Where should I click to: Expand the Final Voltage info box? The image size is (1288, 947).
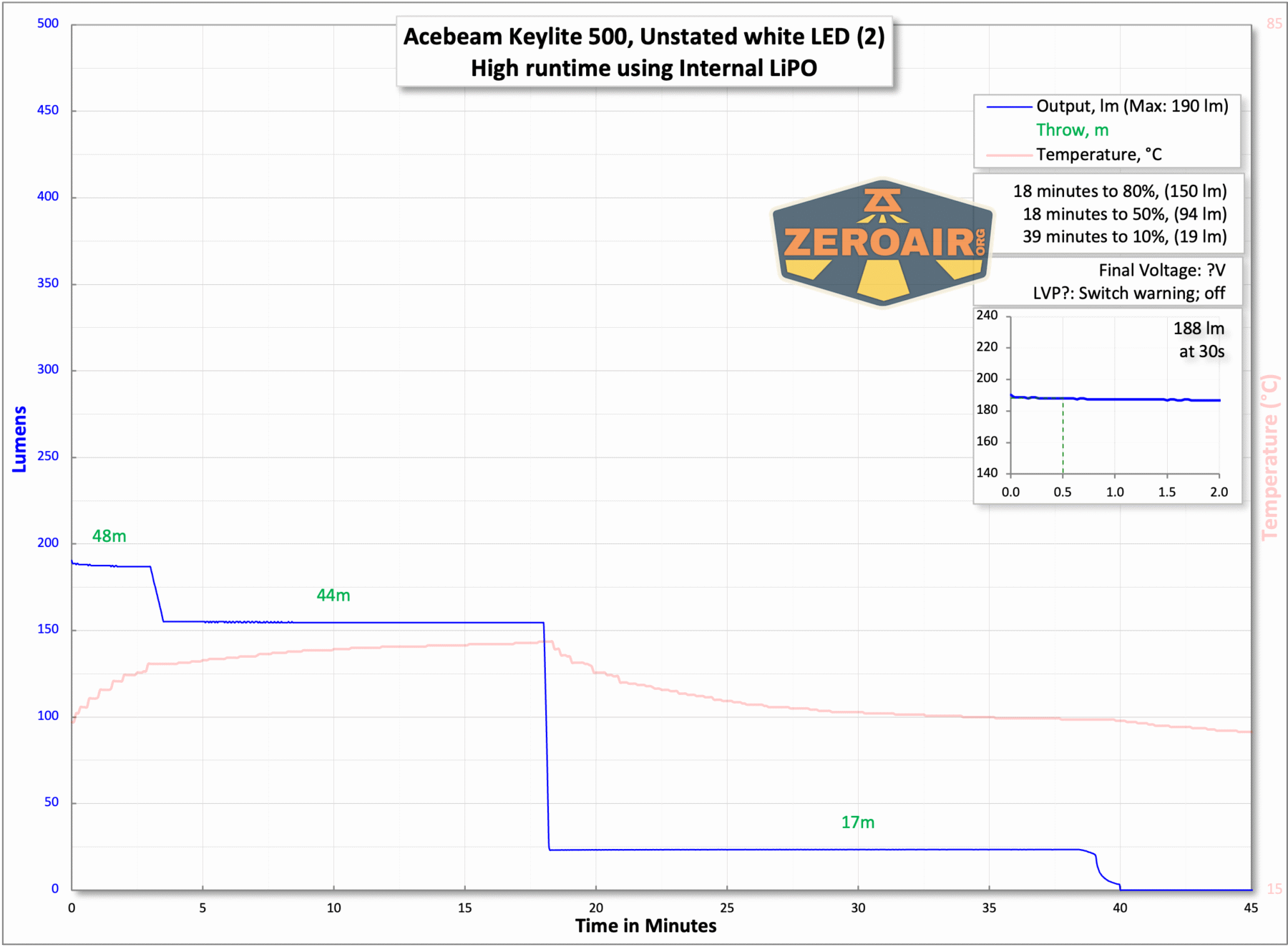coord(1128,281)
